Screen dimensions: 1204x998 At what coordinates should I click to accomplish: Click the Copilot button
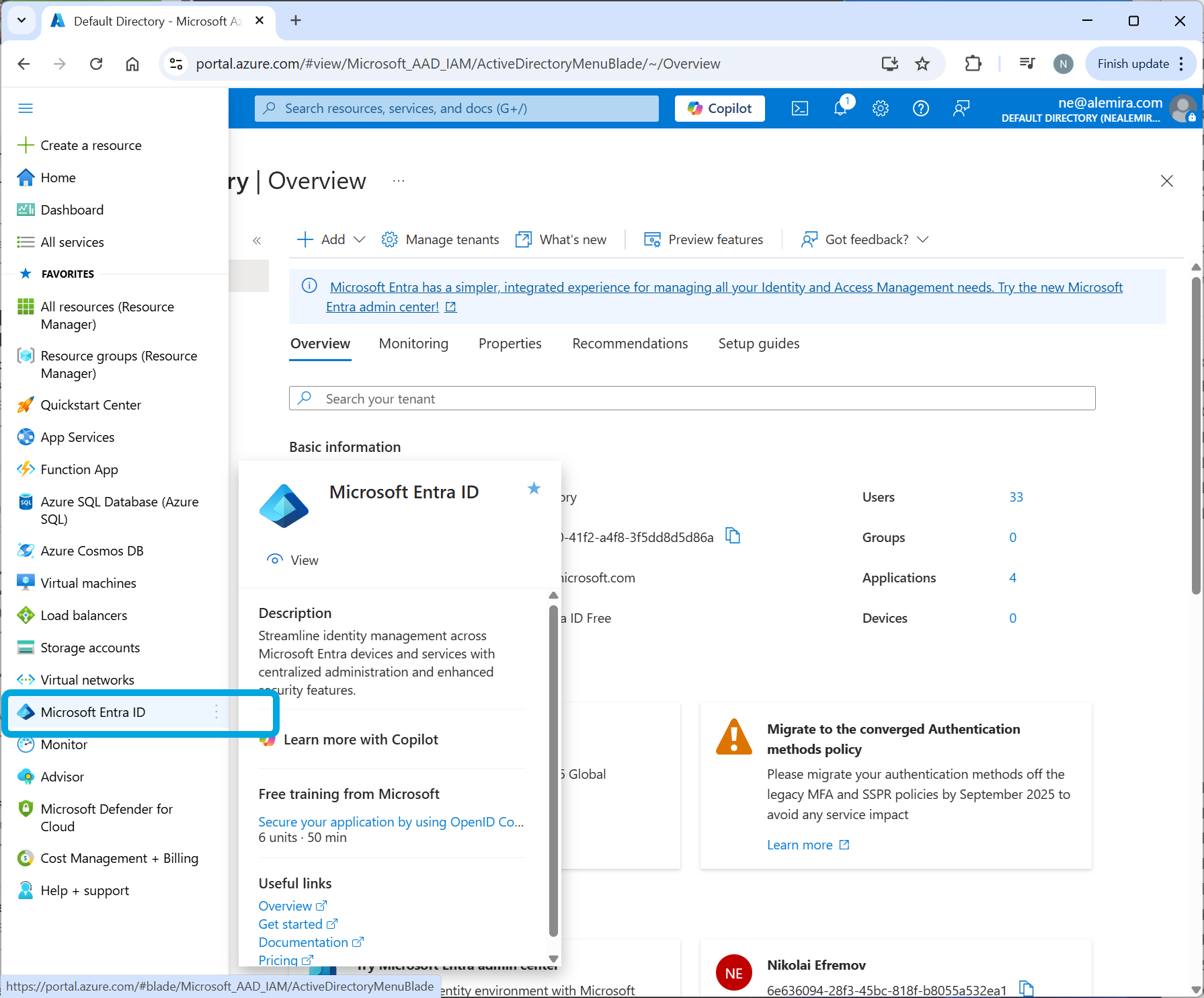(719, 108)
